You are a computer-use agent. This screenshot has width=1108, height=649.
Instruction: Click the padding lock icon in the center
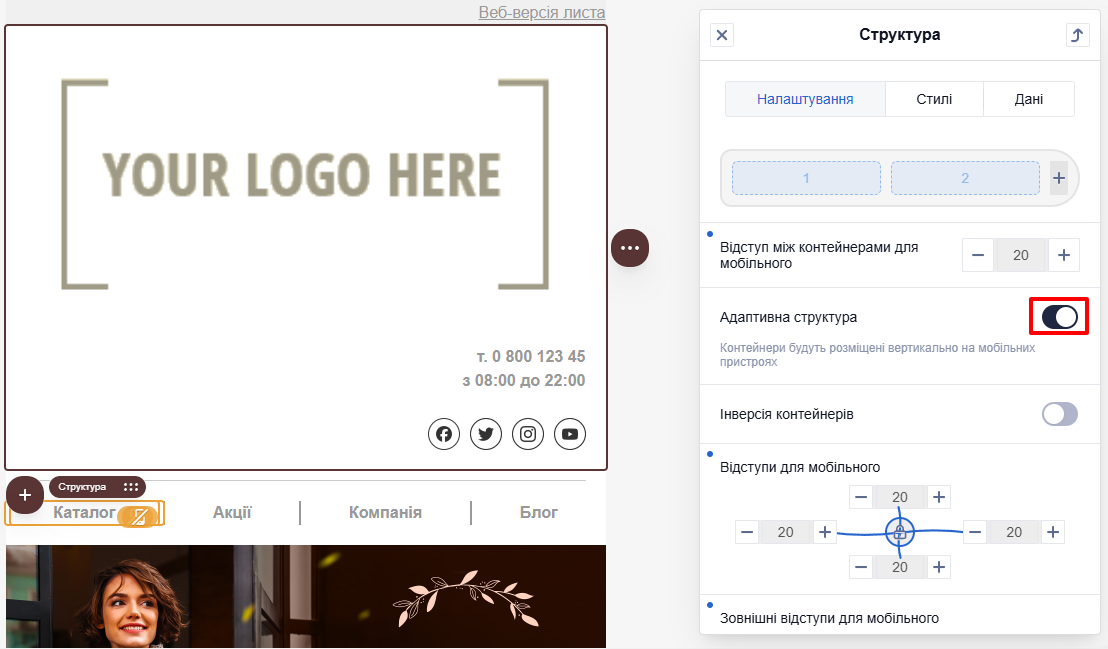point(900,532)
